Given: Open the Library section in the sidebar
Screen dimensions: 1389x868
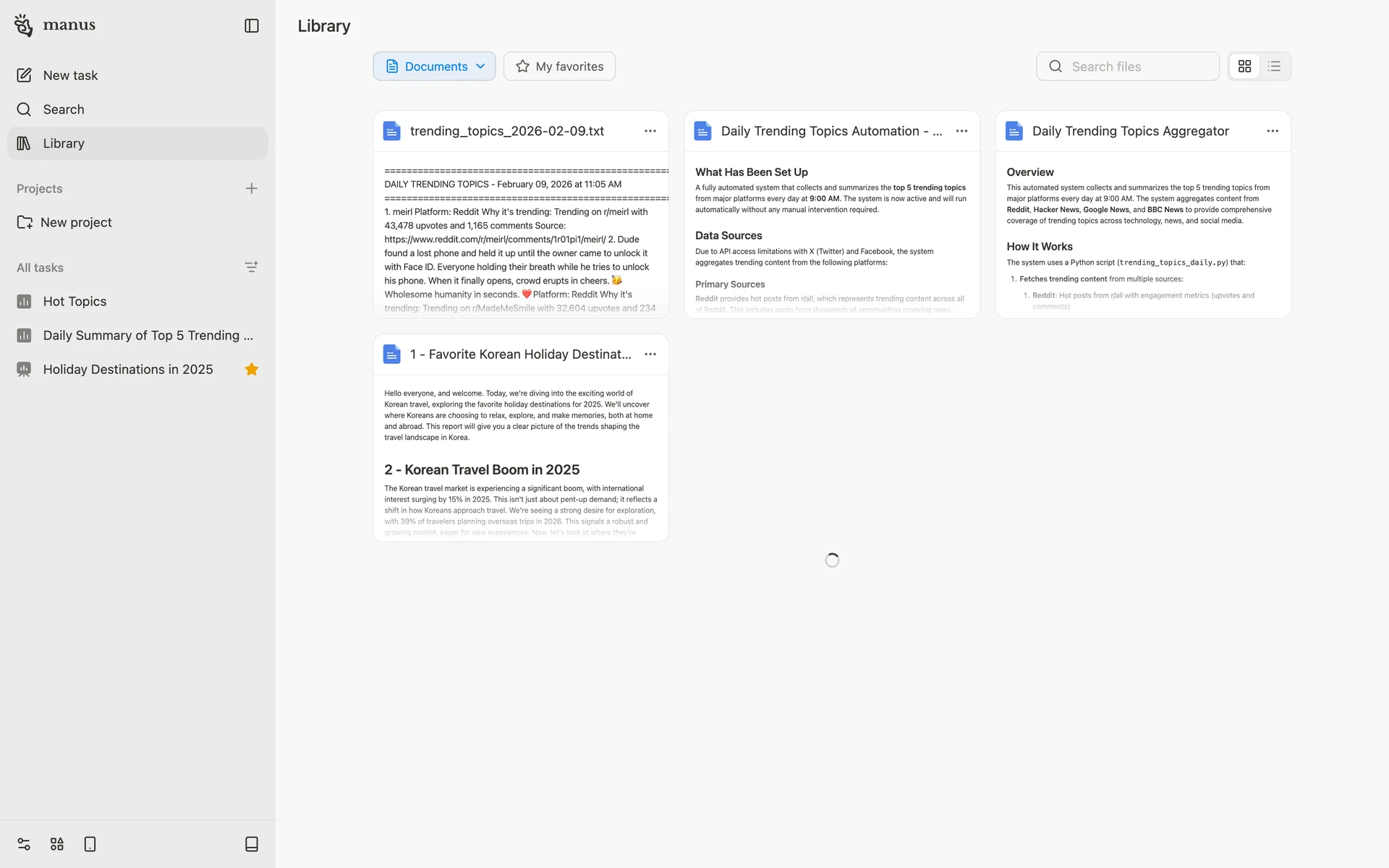Looking at the screenshot, I should pyautogui.click(x=64, y=143).
